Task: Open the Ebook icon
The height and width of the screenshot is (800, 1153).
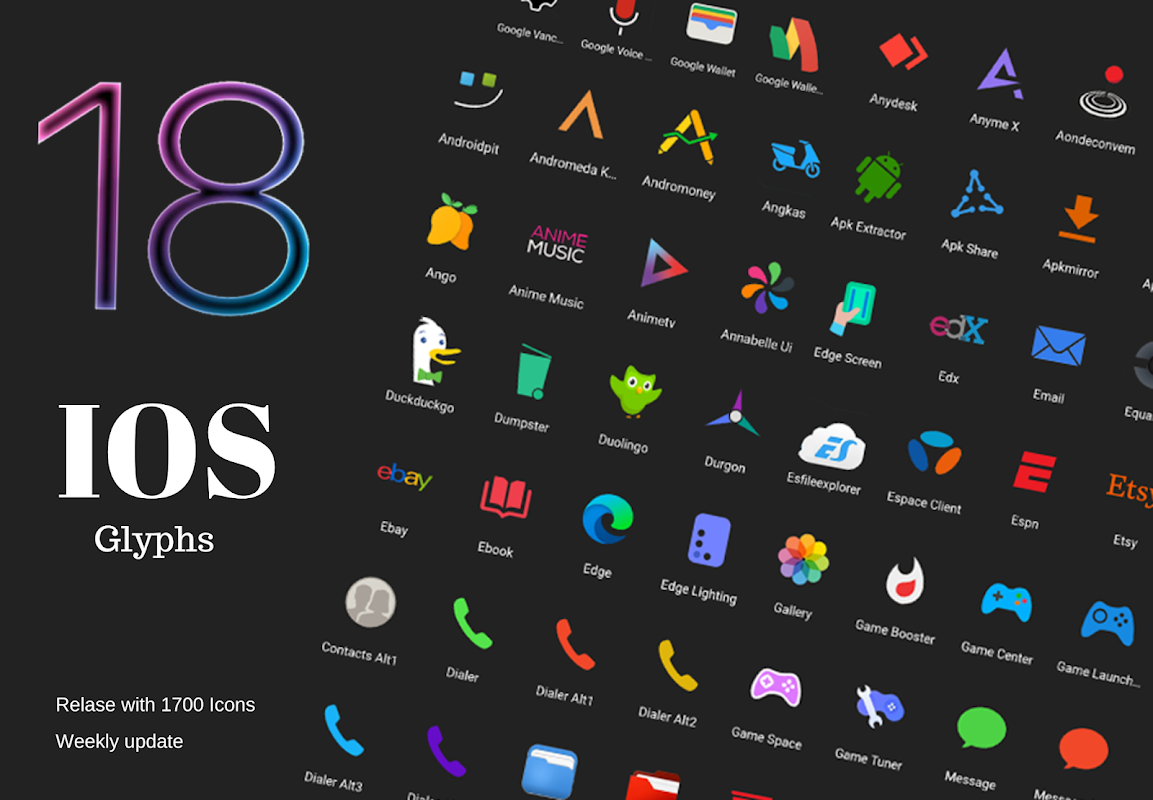Action: (505, 497)
